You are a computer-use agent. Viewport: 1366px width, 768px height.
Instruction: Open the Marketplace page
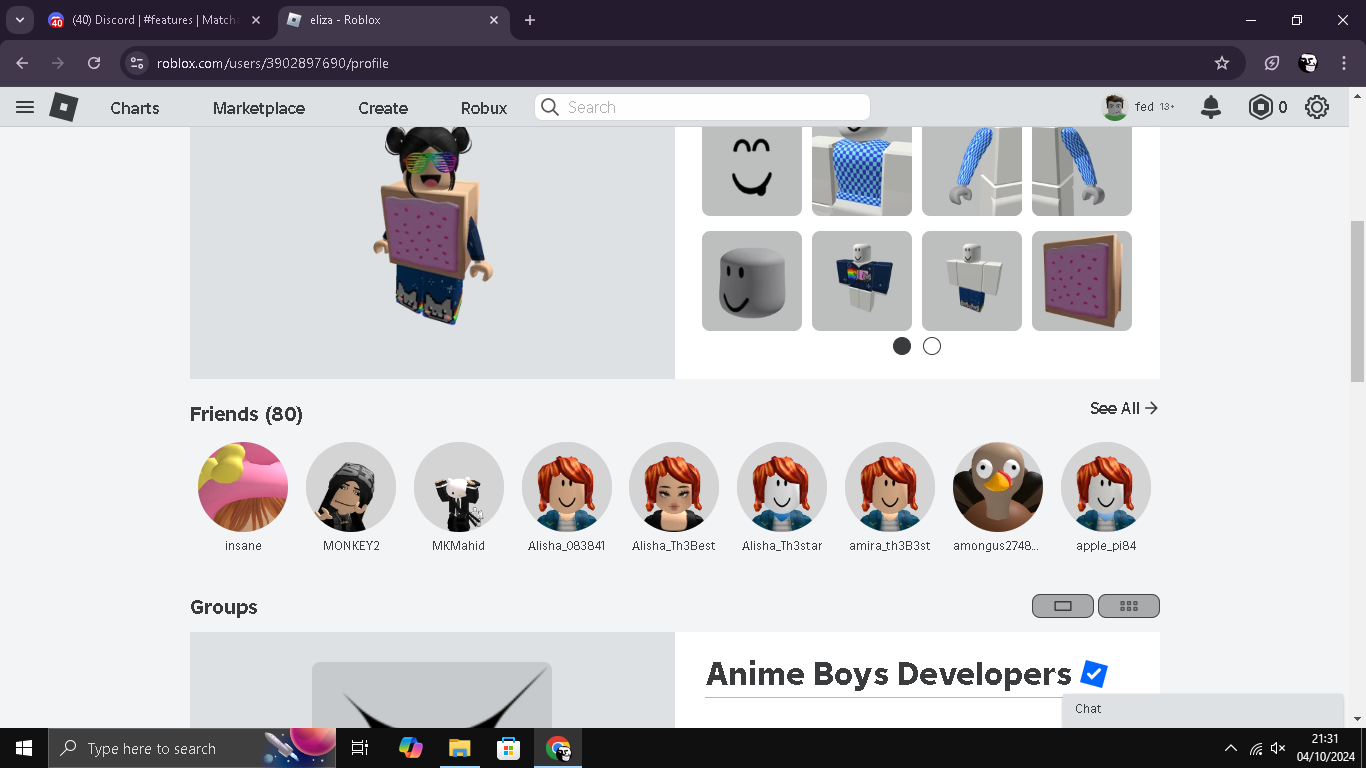click(259, 108)
